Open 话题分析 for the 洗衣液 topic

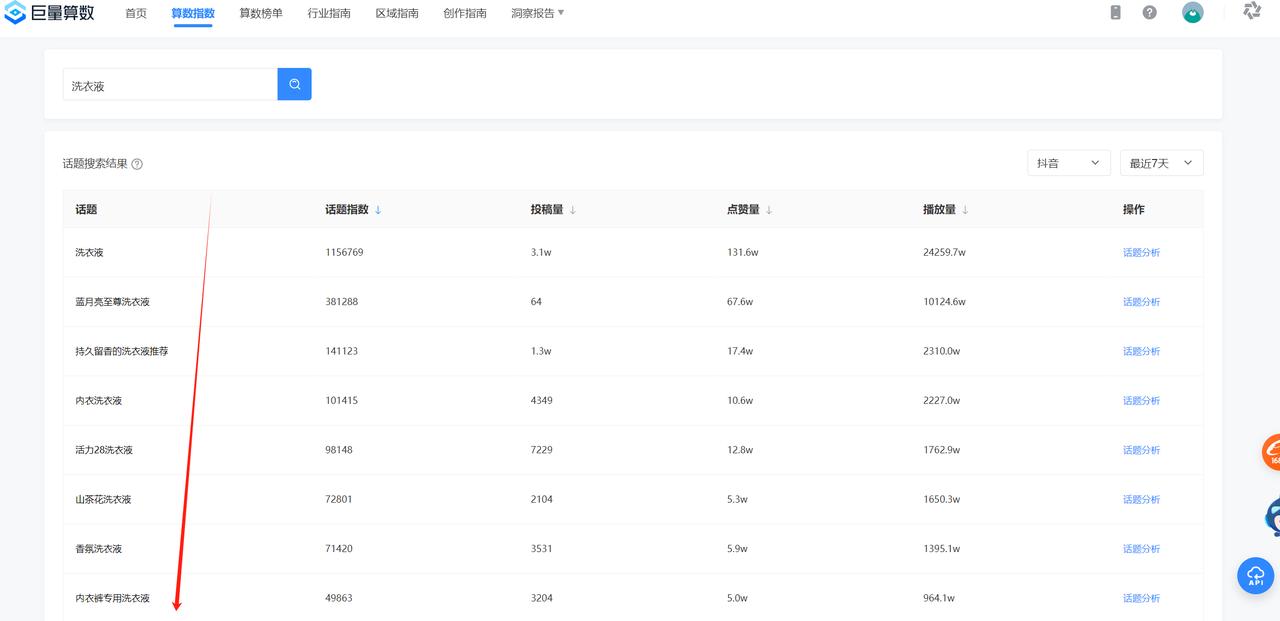point(1141,252)
